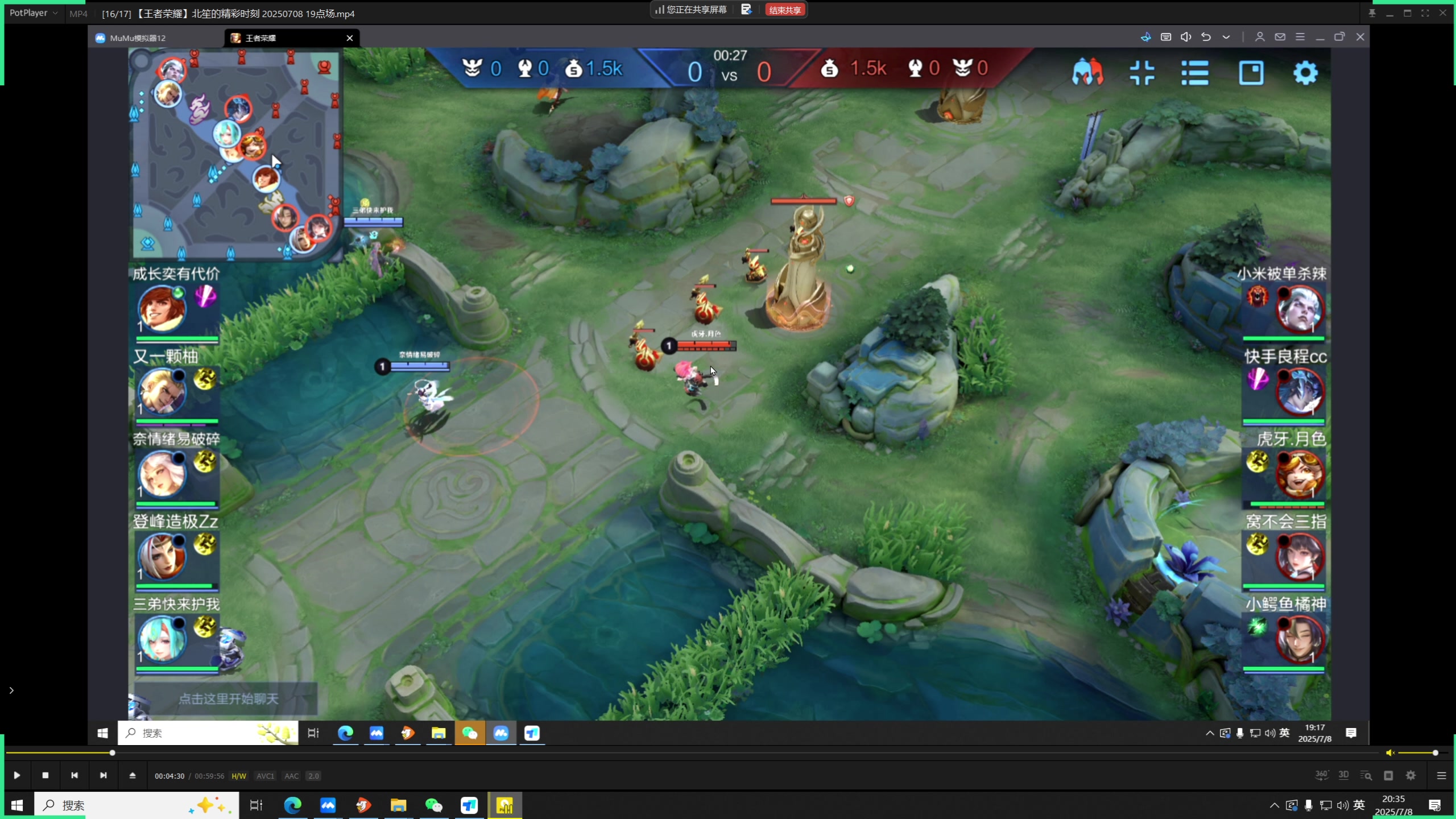Toggle the 英 input method beside 20:35 clock
1456x819 pixels.
pyautogui.click(x=1359, y=805)
